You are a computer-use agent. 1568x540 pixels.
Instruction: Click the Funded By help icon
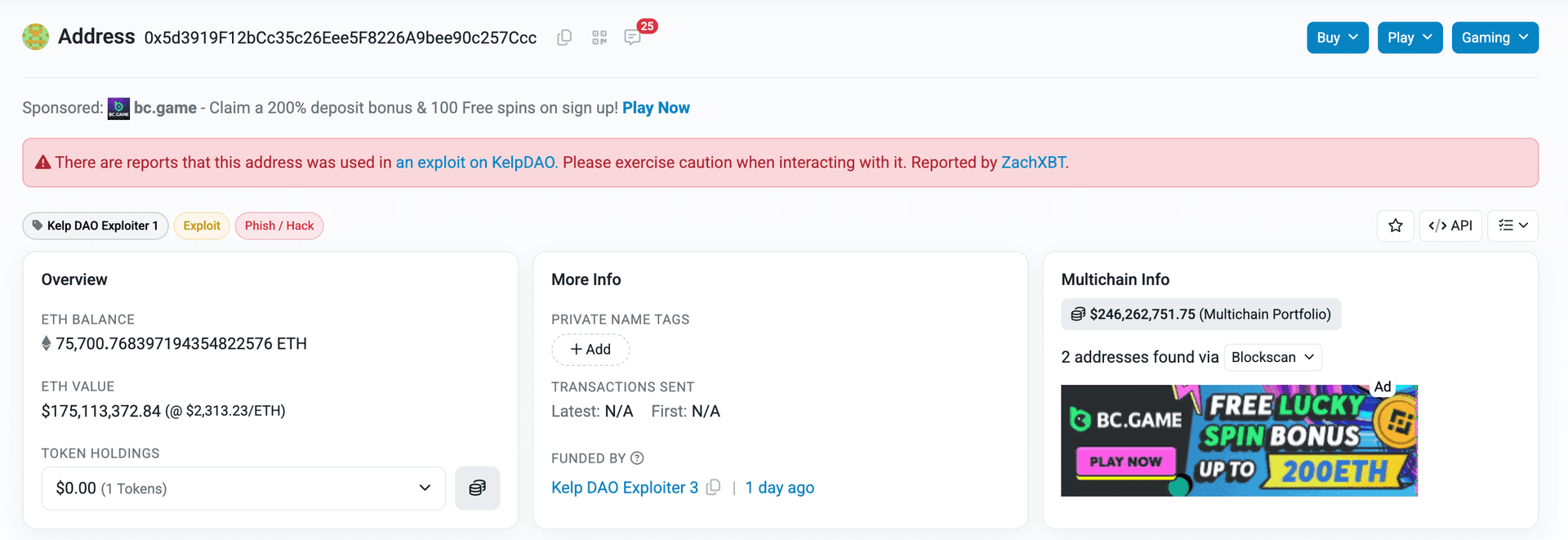[x=637, y=458]
